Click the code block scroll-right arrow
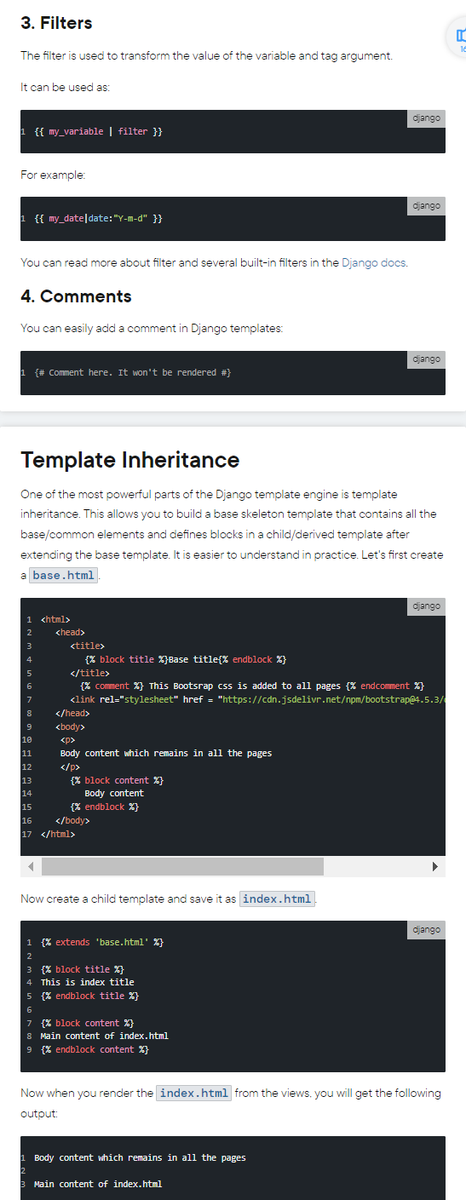Screen dimensions: 466x1200 click(435, 865)
